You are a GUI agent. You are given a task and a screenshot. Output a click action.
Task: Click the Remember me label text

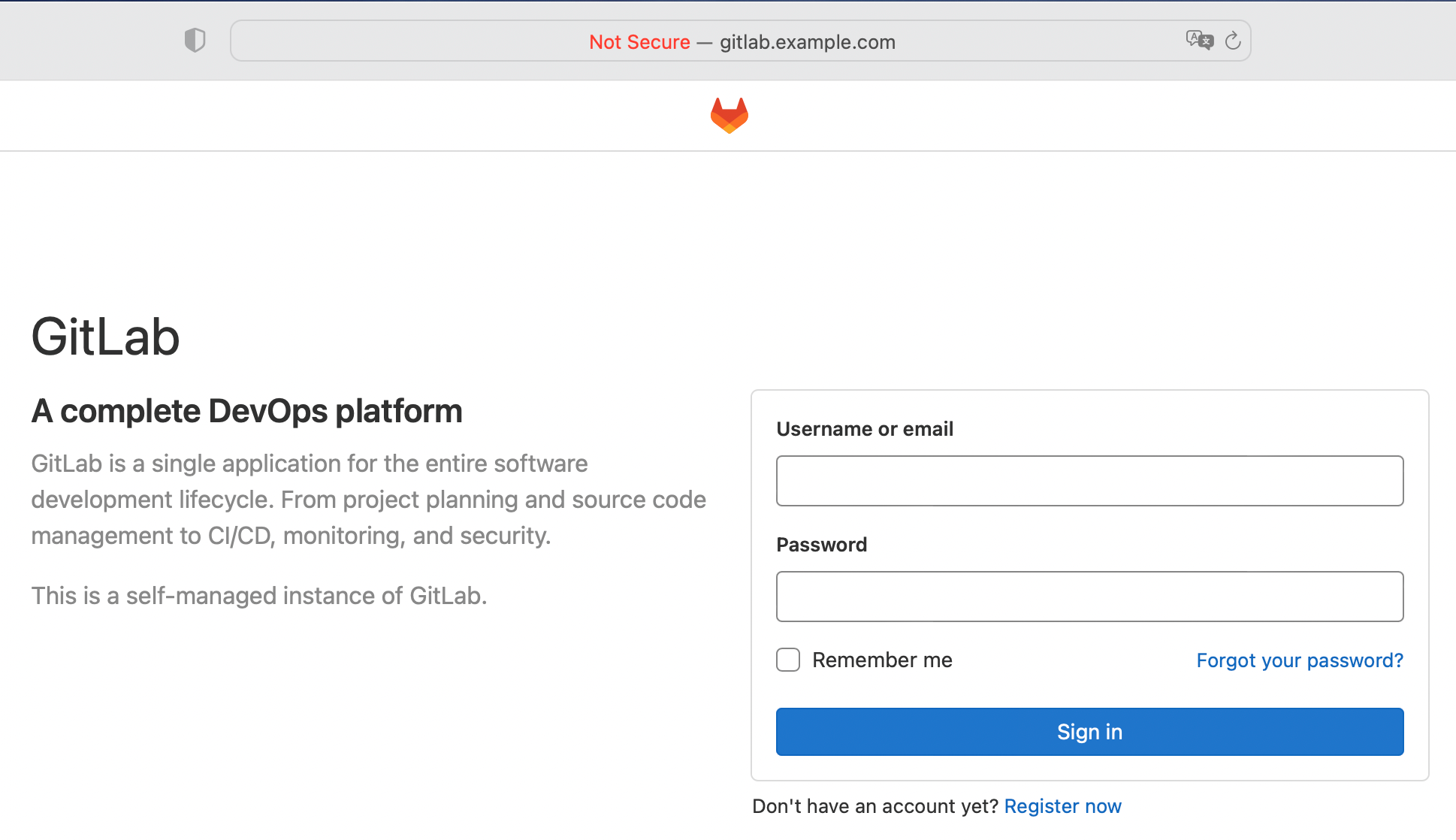[x=881, y=660]
